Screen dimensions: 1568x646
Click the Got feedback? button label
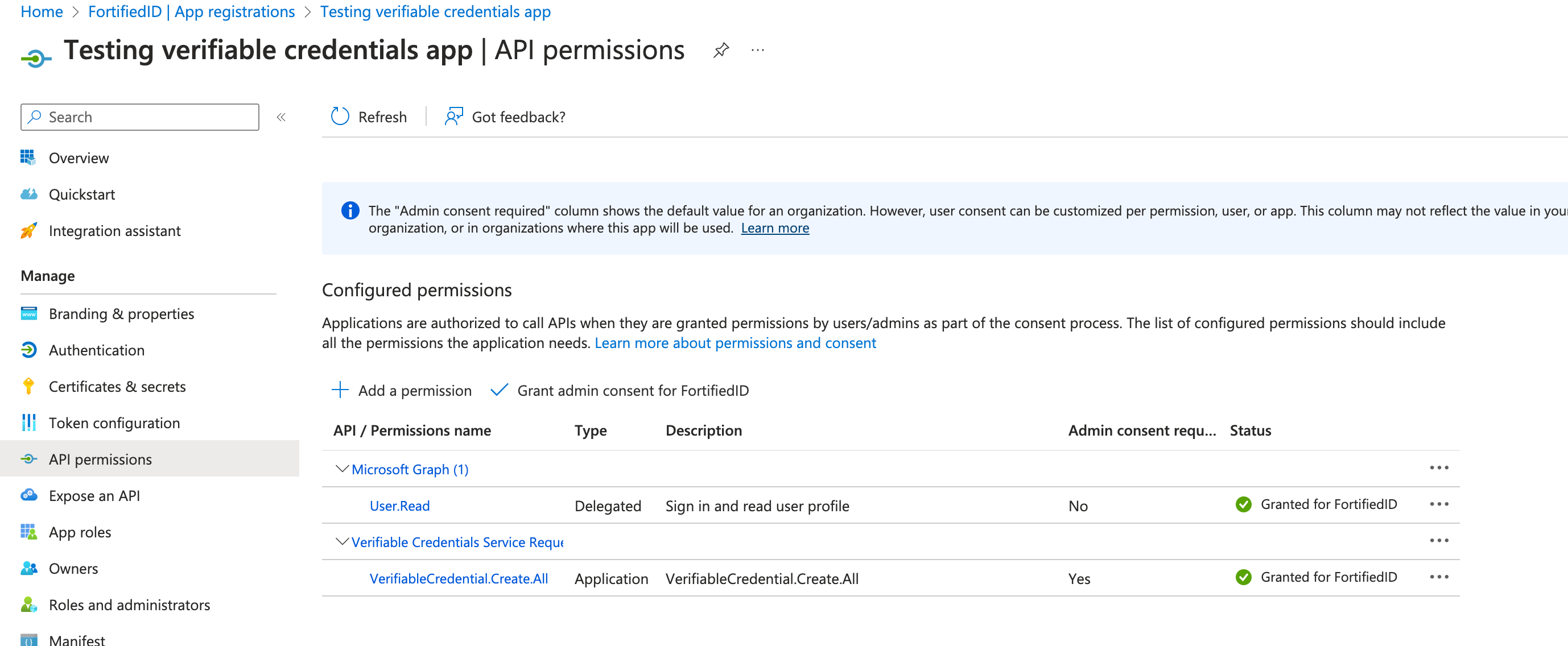click(519, 117)
